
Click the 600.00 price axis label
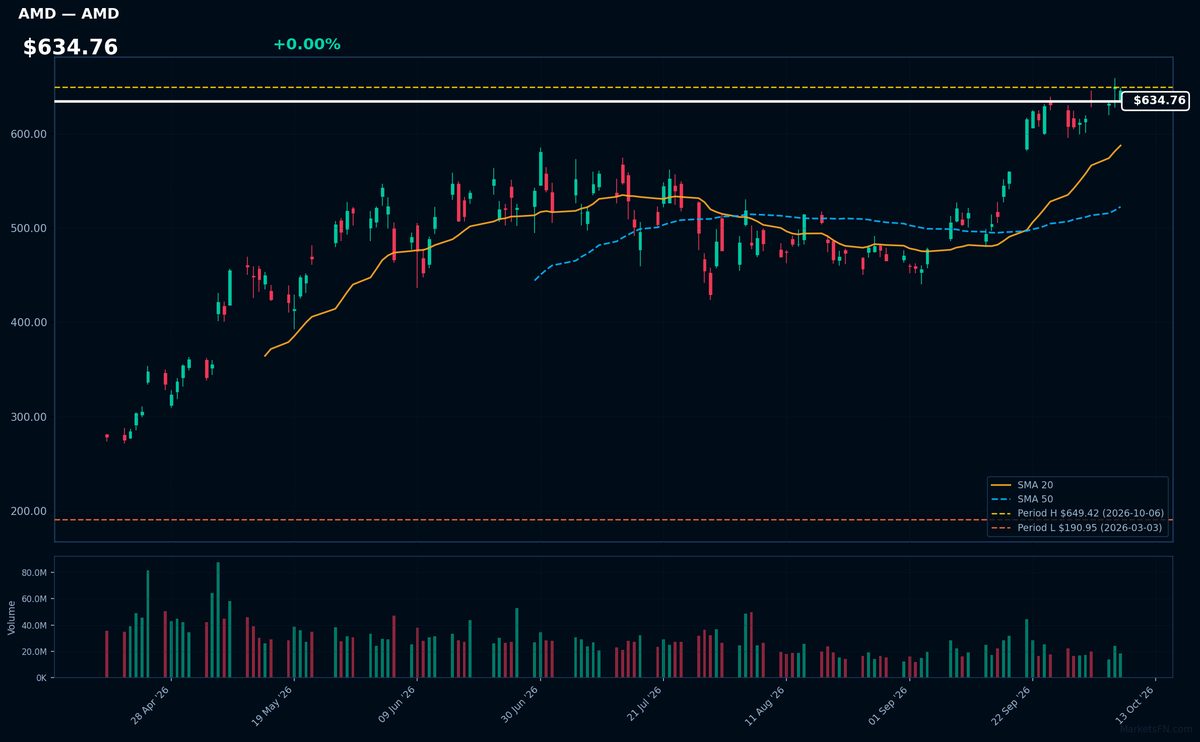(x=30, y=134)
